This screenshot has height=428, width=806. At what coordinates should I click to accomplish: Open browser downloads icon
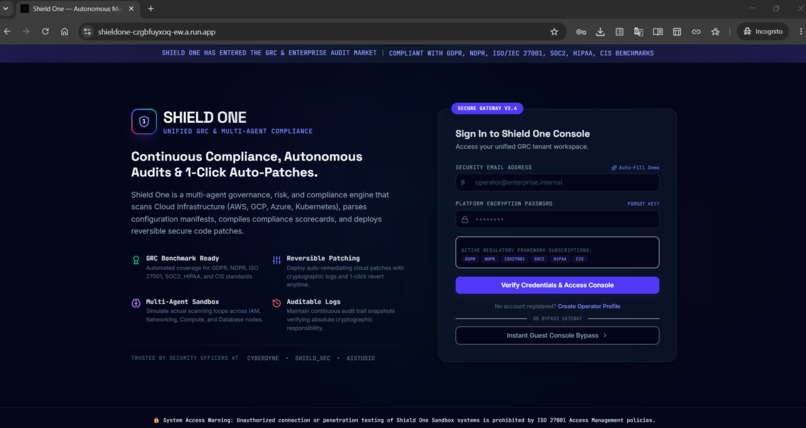[x=600, y=32]
